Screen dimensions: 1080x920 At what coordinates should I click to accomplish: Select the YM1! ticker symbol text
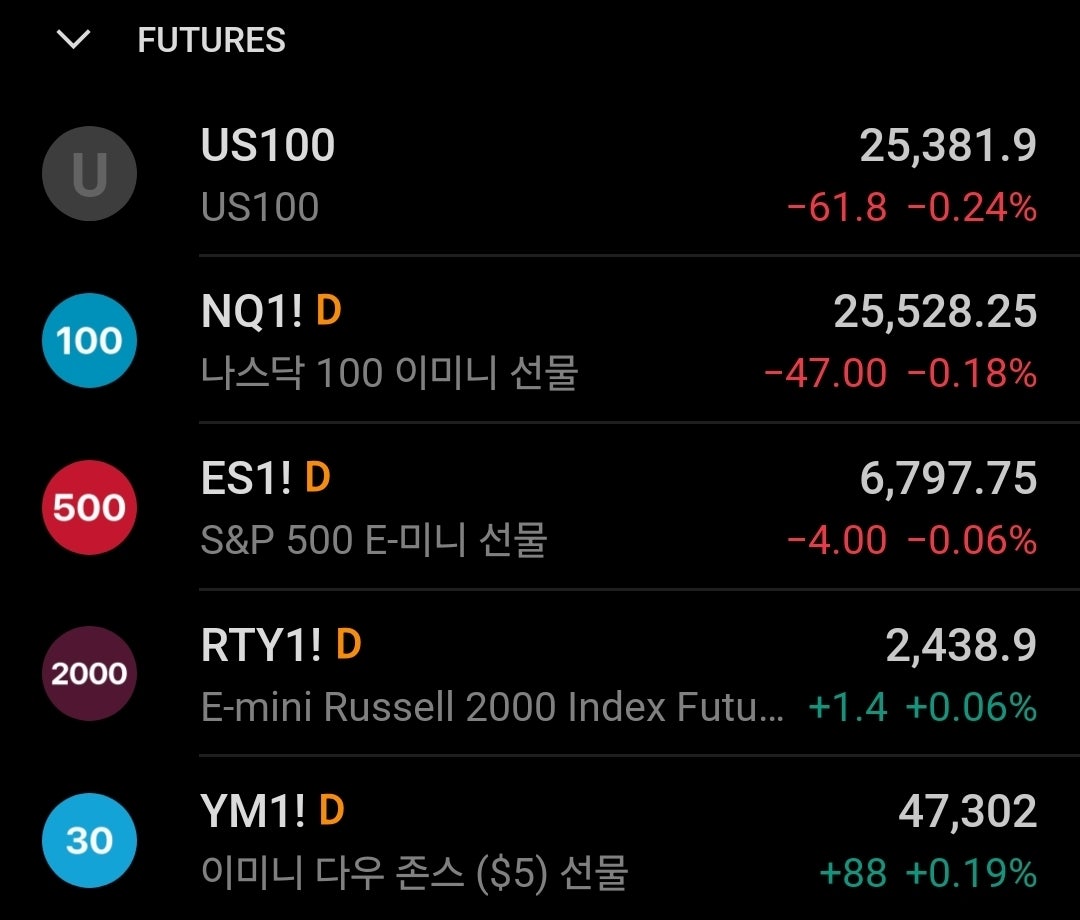[x=253, y=811]
